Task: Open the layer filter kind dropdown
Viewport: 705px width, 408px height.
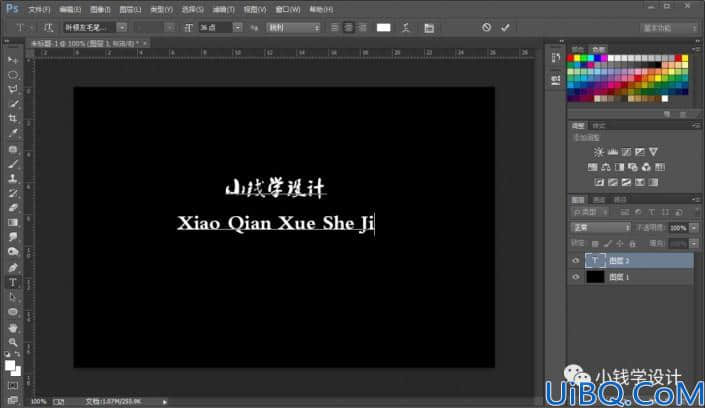Action: click(591, 212)
